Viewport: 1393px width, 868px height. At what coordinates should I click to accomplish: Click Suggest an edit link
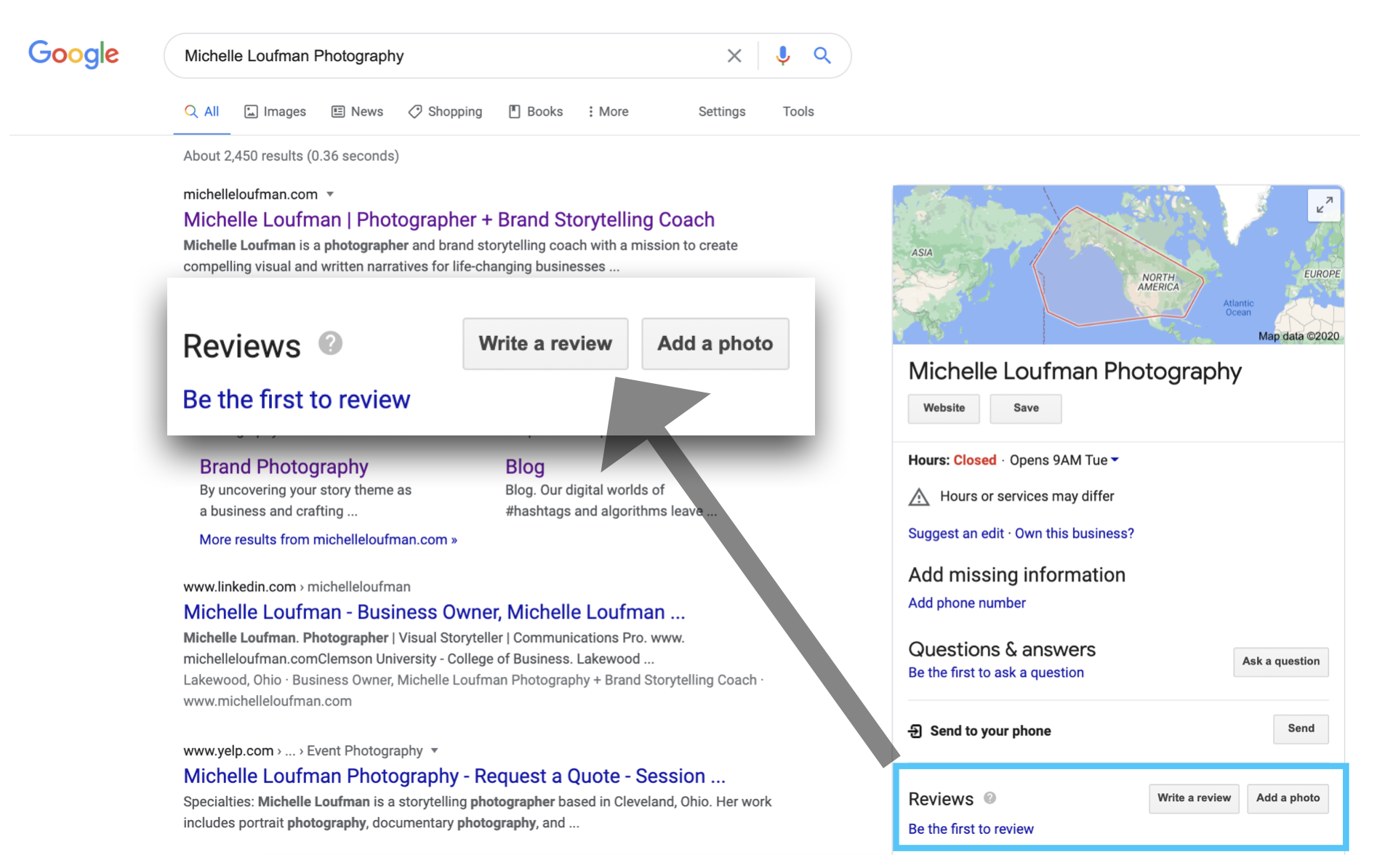coord(955,533)
